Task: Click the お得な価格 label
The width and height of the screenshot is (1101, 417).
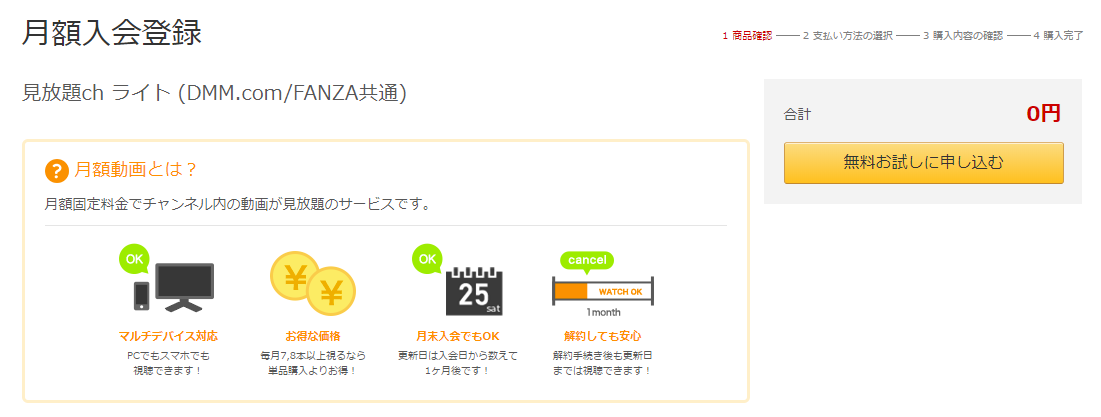Action: click(313, 336)
